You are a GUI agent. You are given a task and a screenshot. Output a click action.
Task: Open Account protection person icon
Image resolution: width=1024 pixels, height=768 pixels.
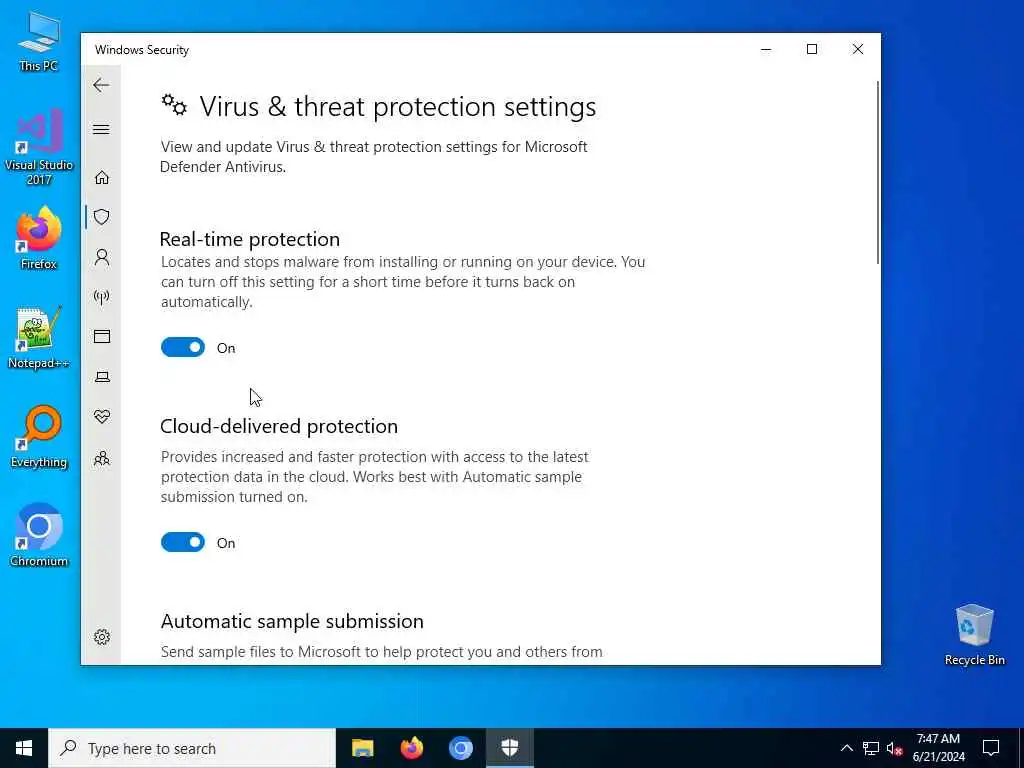102,257
